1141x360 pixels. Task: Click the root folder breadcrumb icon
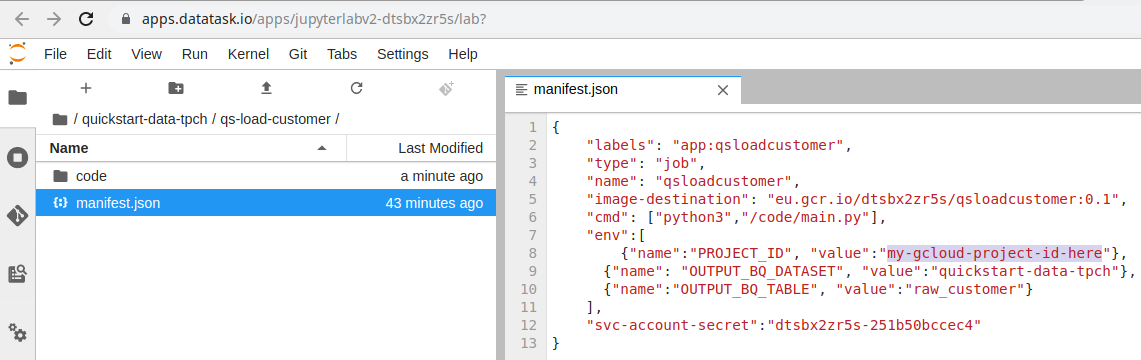(60, 119)
